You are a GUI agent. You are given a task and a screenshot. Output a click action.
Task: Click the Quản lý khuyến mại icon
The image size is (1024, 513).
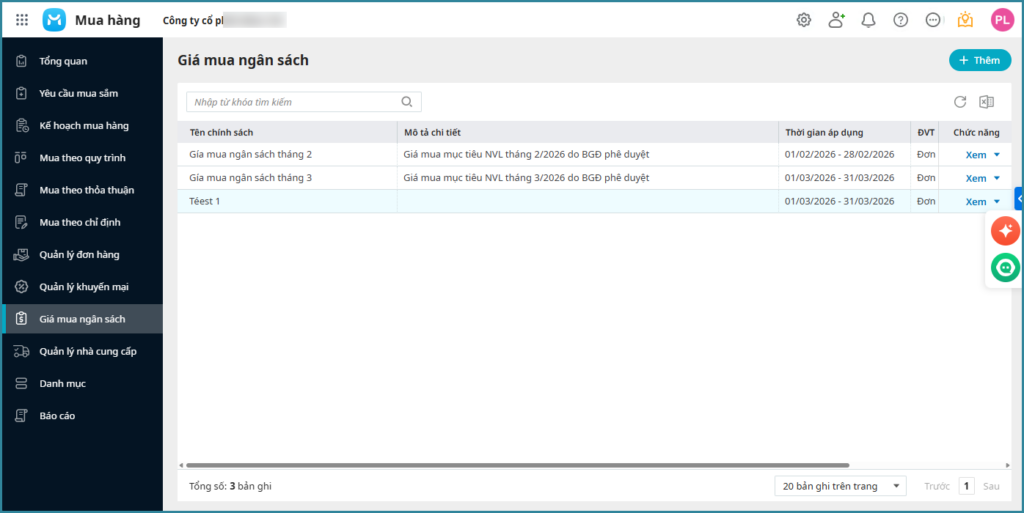(x=22, y=287)
